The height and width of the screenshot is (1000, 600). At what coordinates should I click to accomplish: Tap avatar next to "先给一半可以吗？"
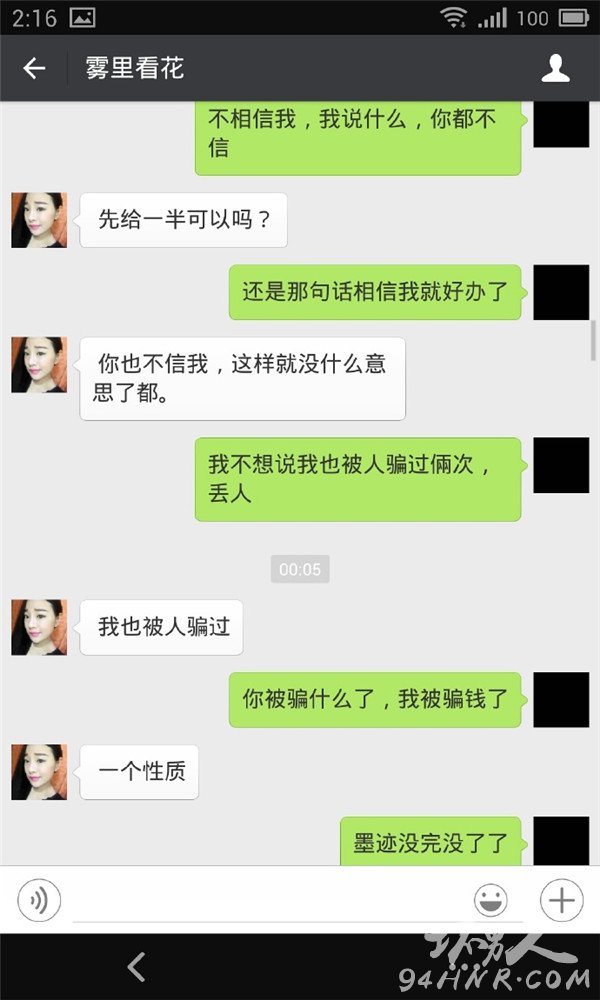point(39,220)
